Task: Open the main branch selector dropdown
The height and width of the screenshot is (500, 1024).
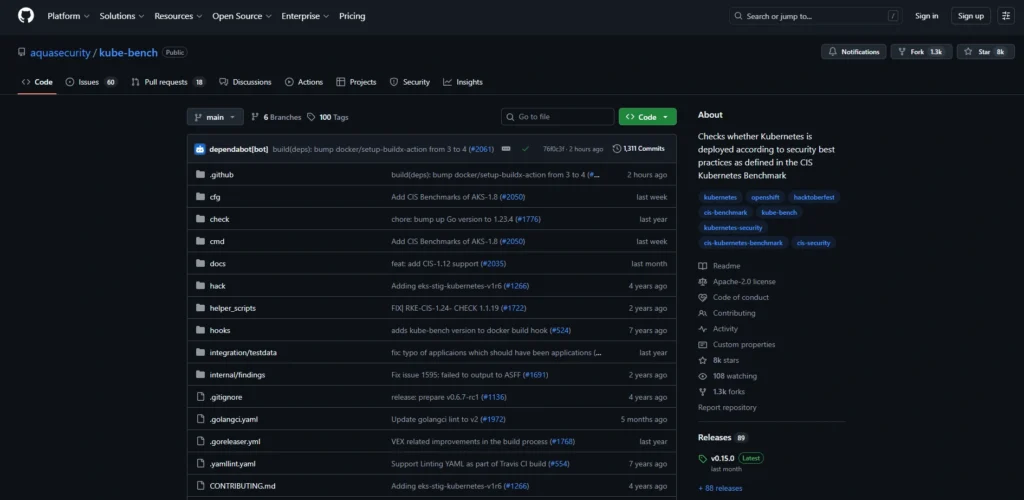Action: point(215,117)
